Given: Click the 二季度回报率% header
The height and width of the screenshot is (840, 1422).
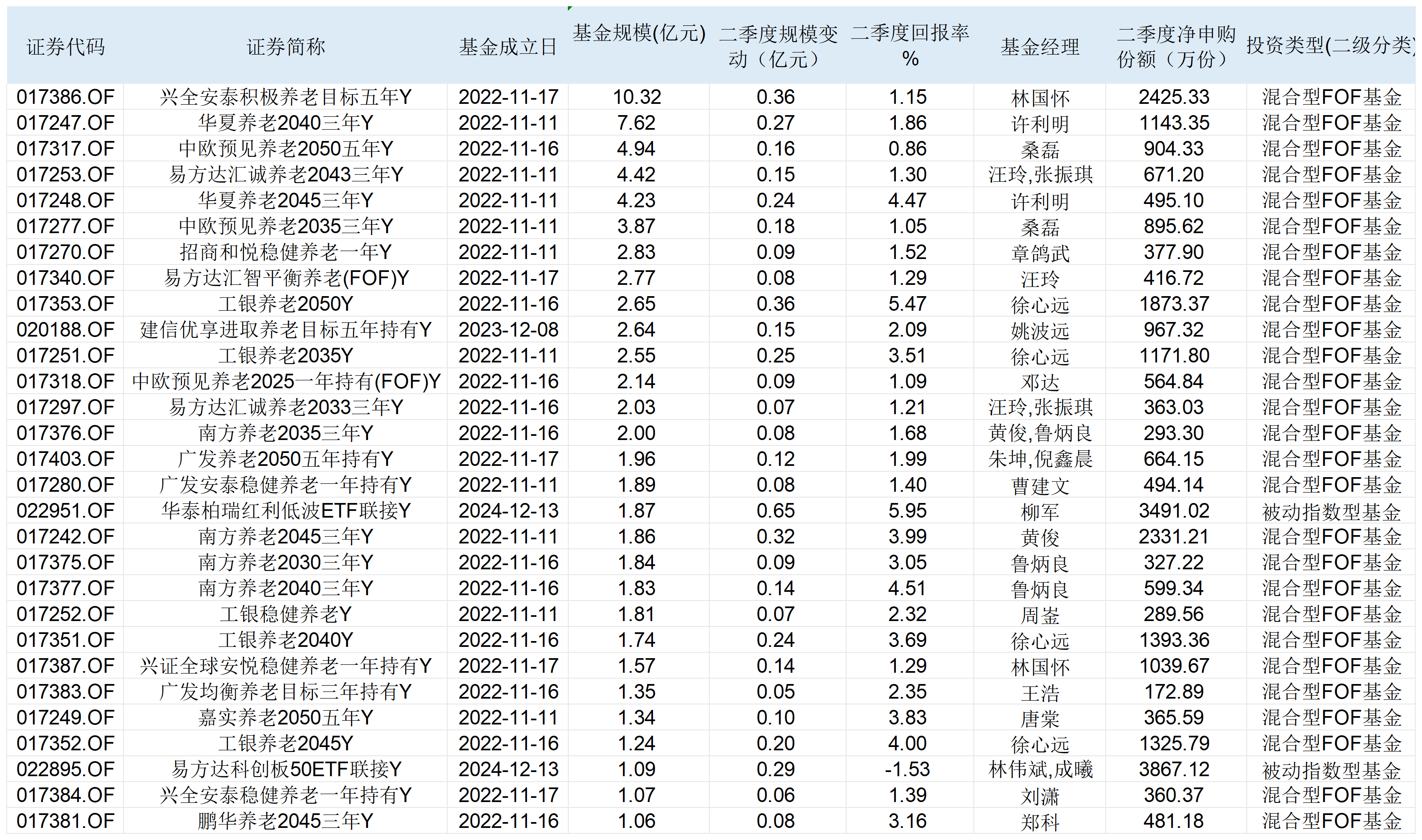Looking at the screenshot, I should point(910,45).
